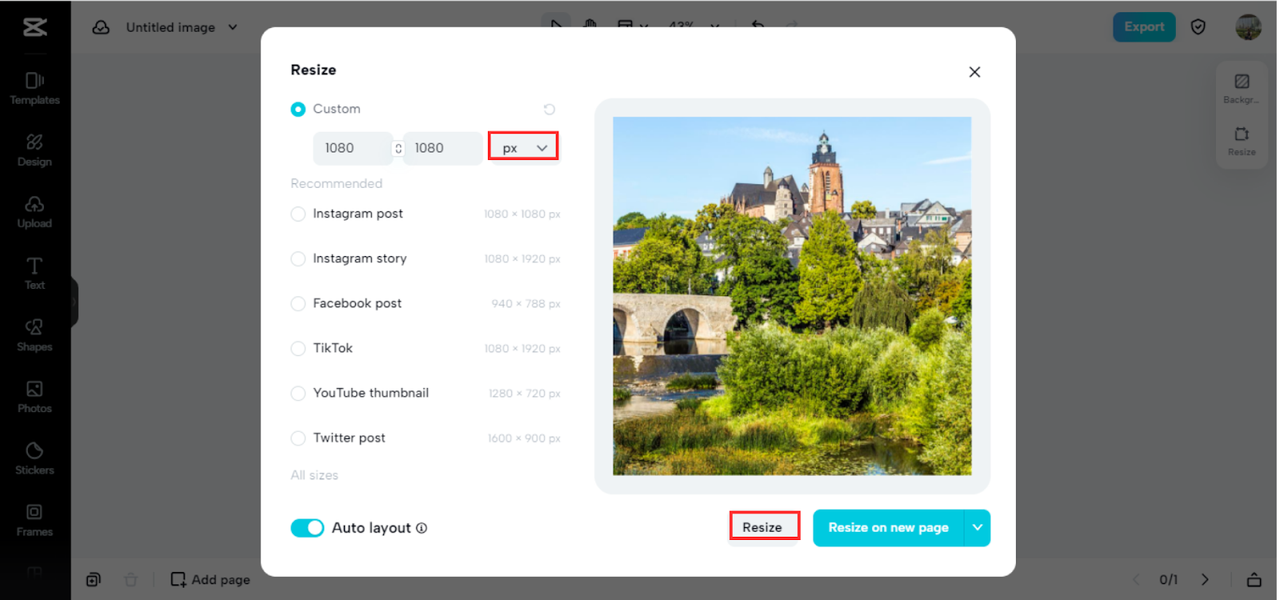Click the image preview thumbnail
The height and width of the screenshot is (600, 1280).
tap(792, 296)
